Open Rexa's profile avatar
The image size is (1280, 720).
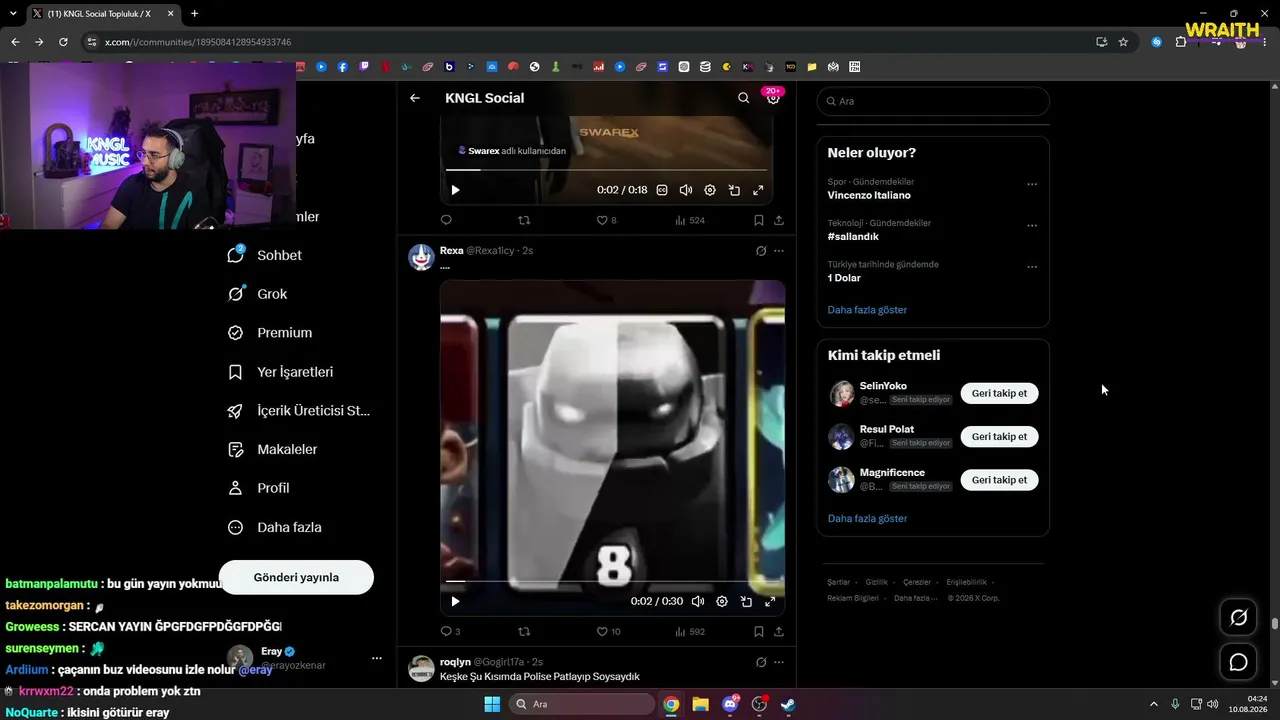(x=421, y=257)
